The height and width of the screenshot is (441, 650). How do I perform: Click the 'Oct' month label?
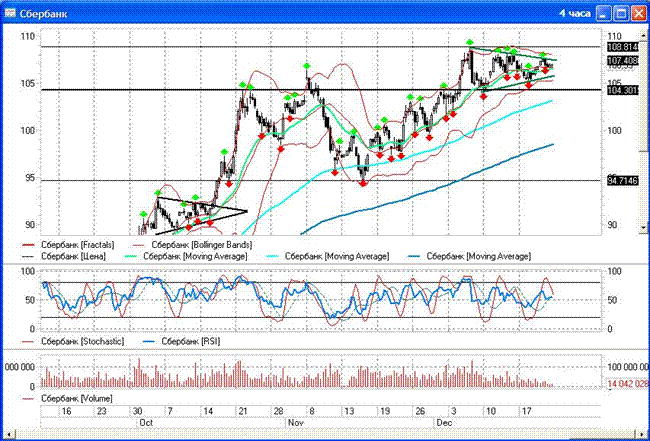[145, 422]
